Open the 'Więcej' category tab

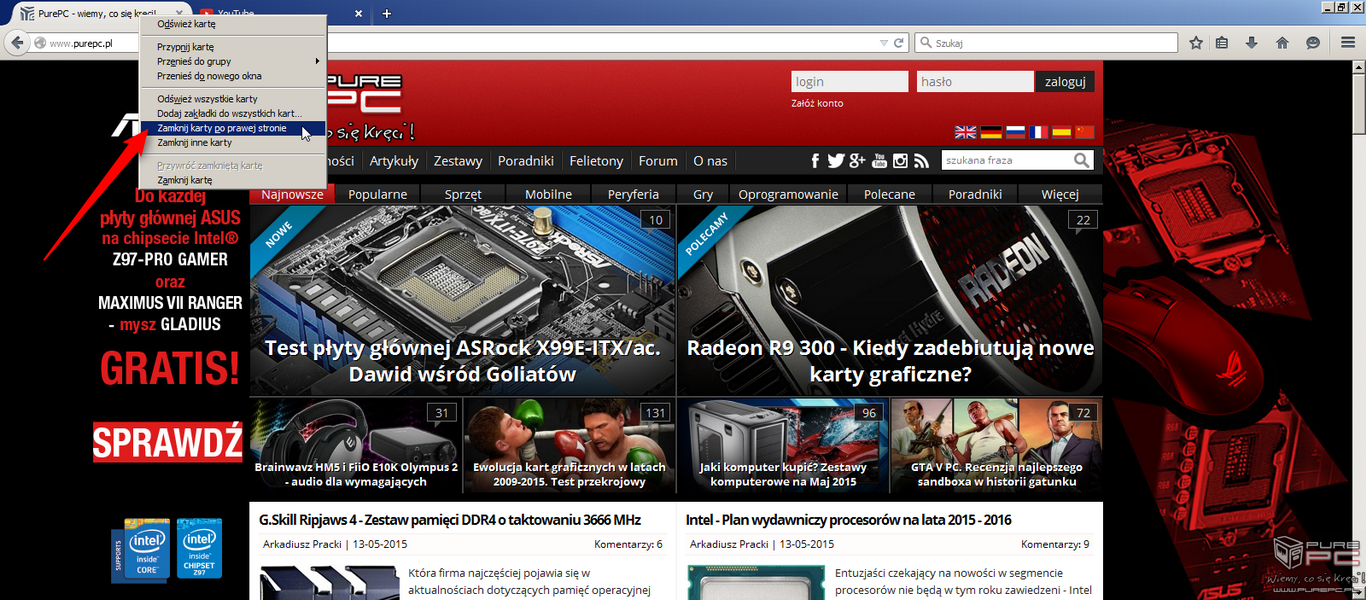coord(1059,194)
